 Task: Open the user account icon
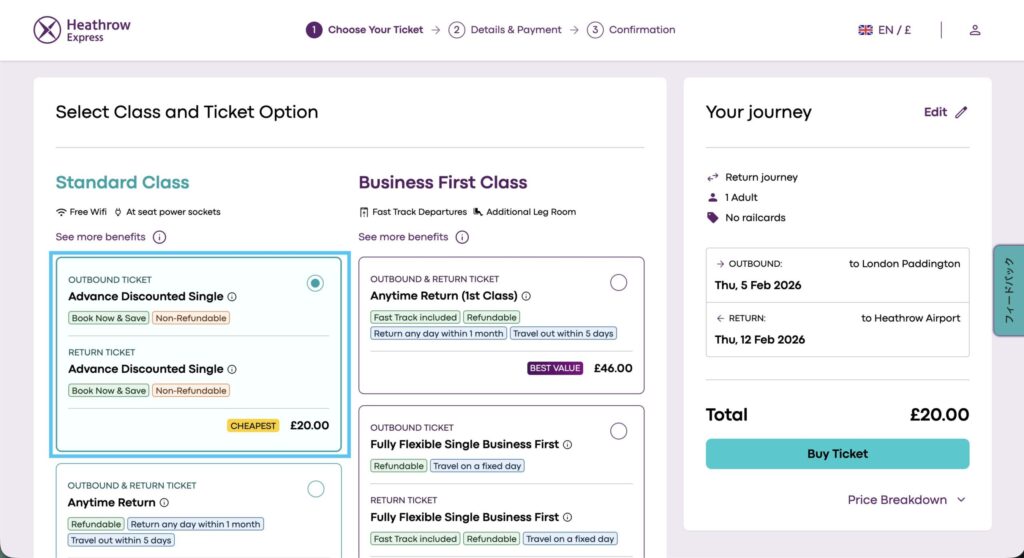pos(975,30)
